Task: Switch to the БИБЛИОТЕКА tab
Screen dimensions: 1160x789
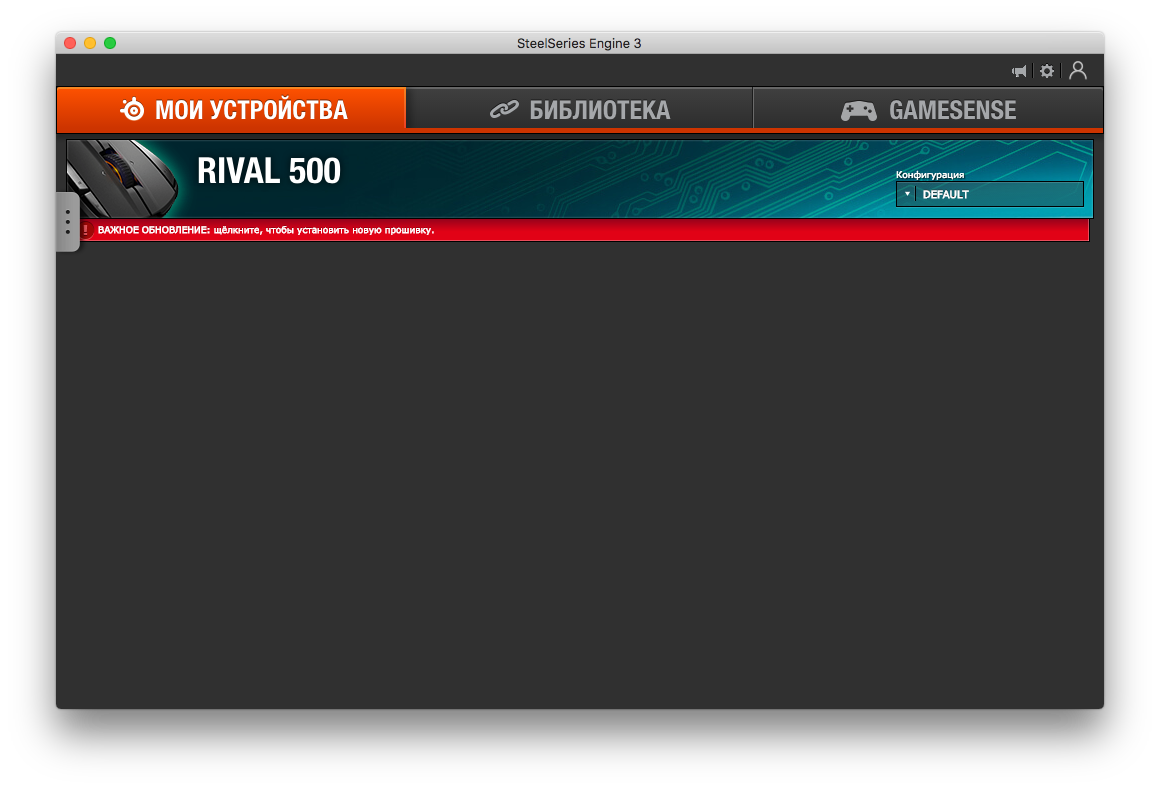Action: [579, 109]
